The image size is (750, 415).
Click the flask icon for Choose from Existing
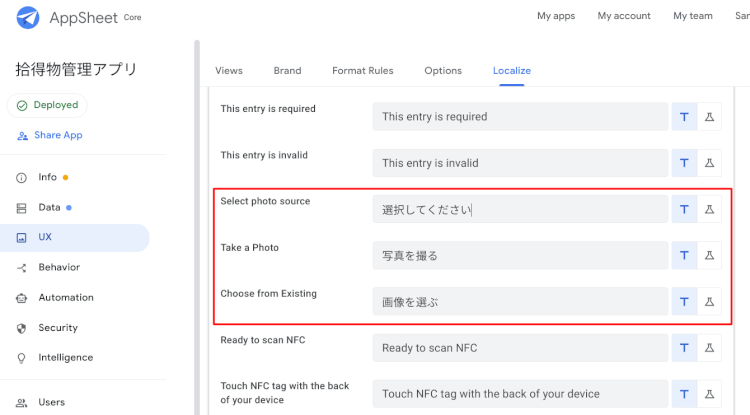(x=709, y=302)
